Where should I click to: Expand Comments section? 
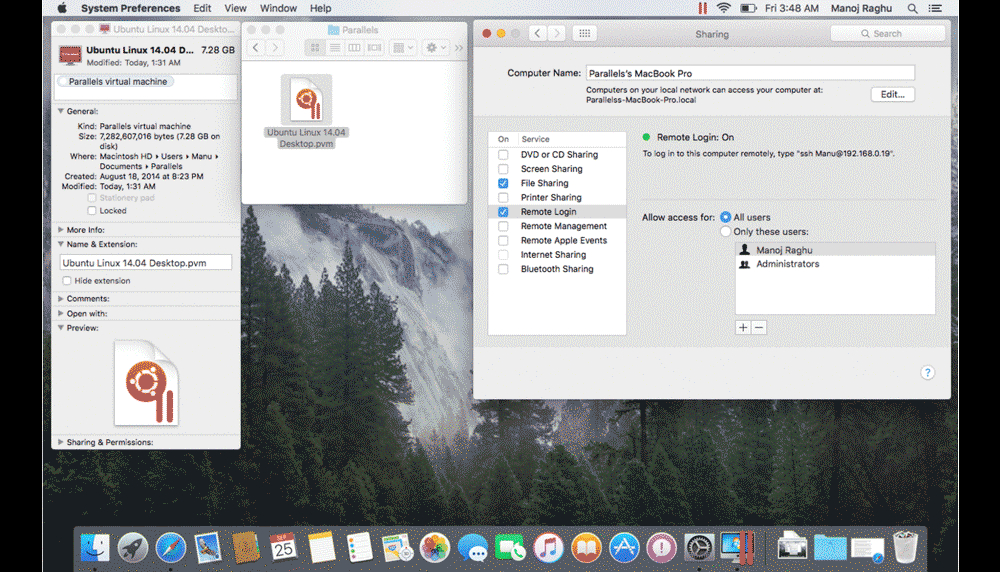click(61, 298)
